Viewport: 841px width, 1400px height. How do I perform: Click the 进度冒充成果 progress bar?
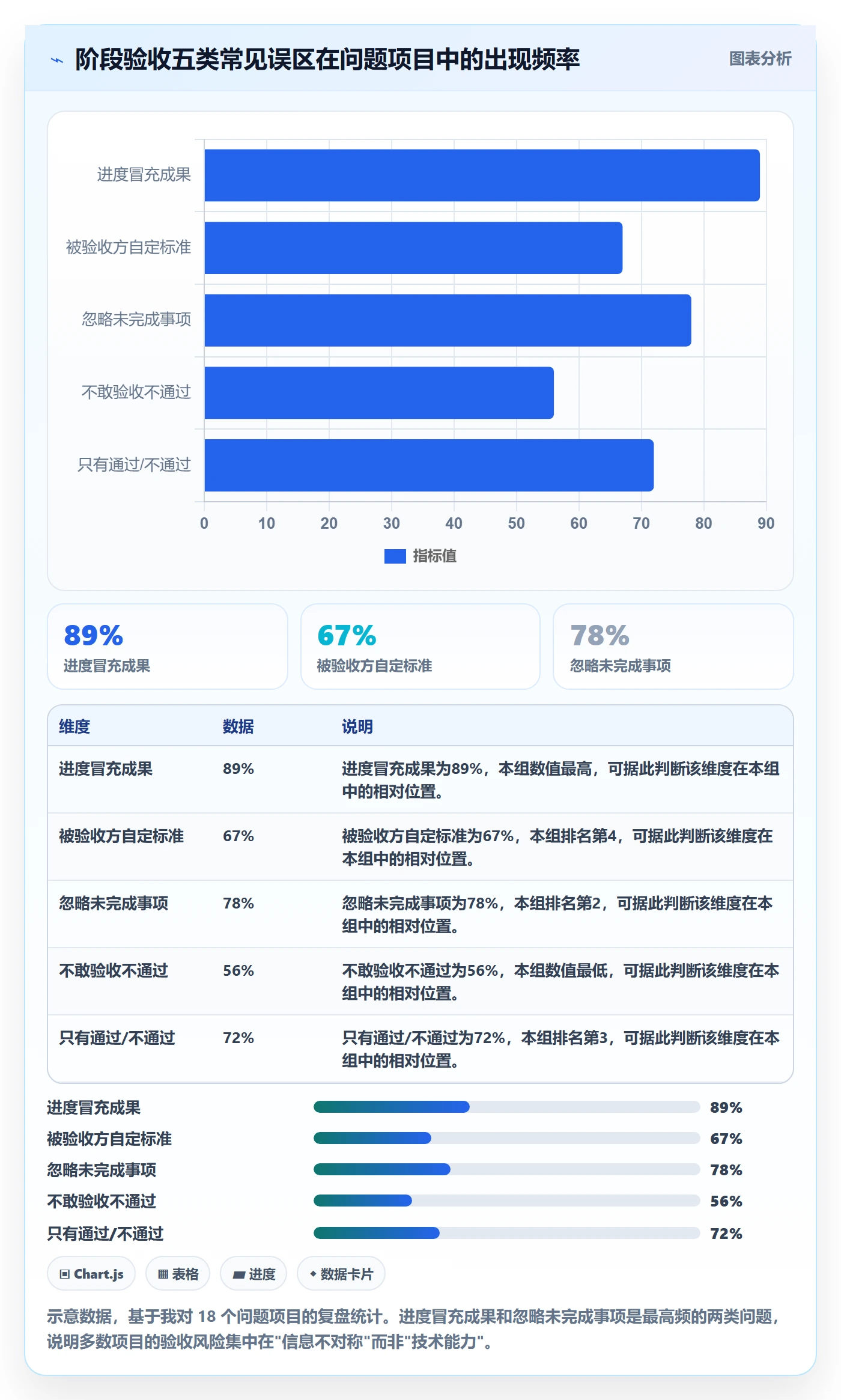click(x=507, y=1107)
